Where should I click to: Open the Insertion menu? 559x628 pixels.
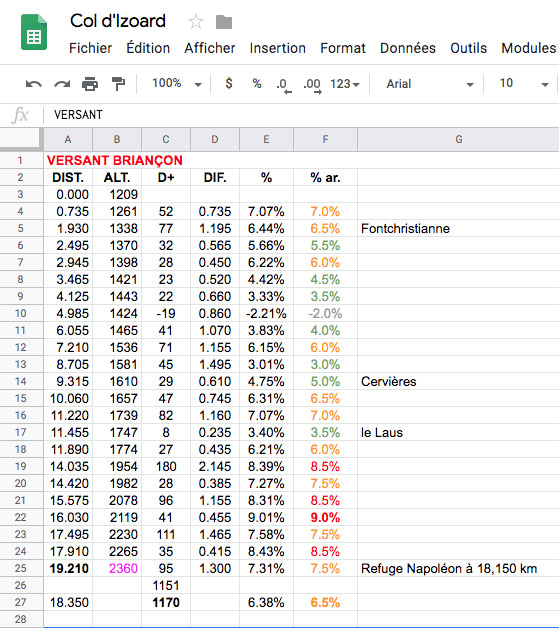(277, 48)
